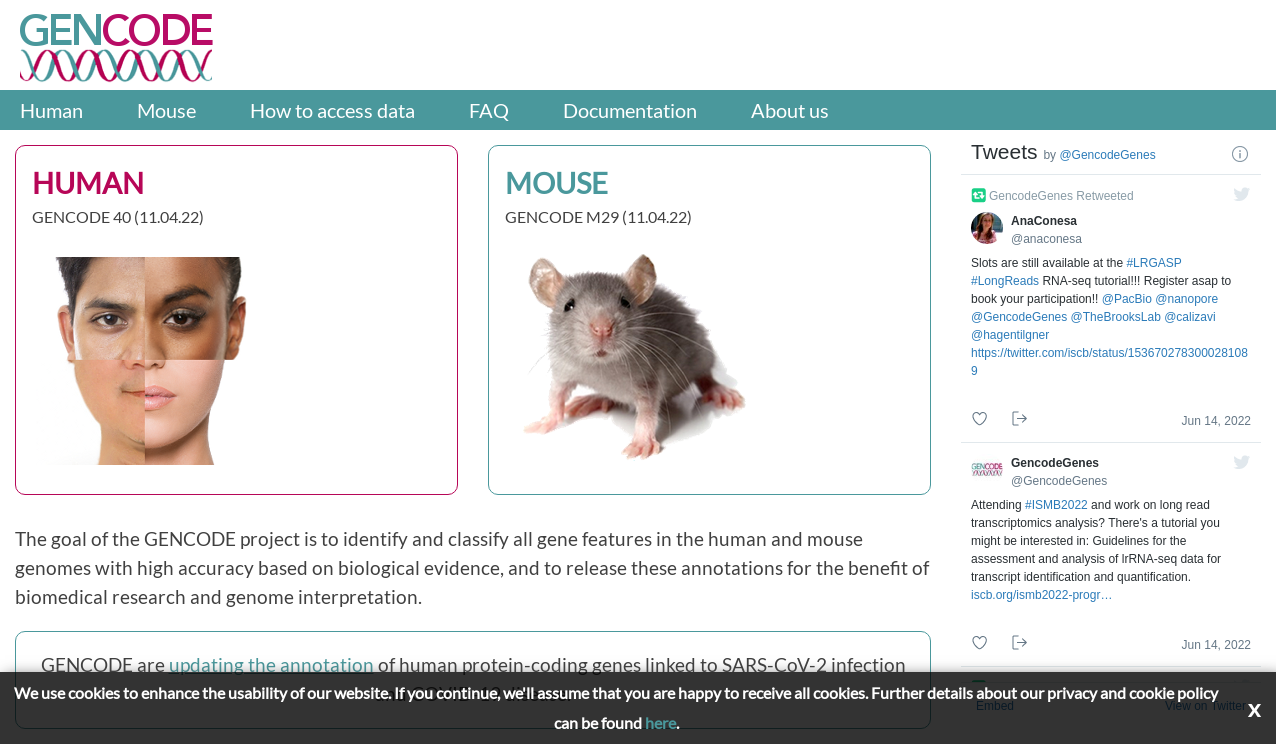
Task: Click the Twitter info icon
Action: (x=1240, y=154)
